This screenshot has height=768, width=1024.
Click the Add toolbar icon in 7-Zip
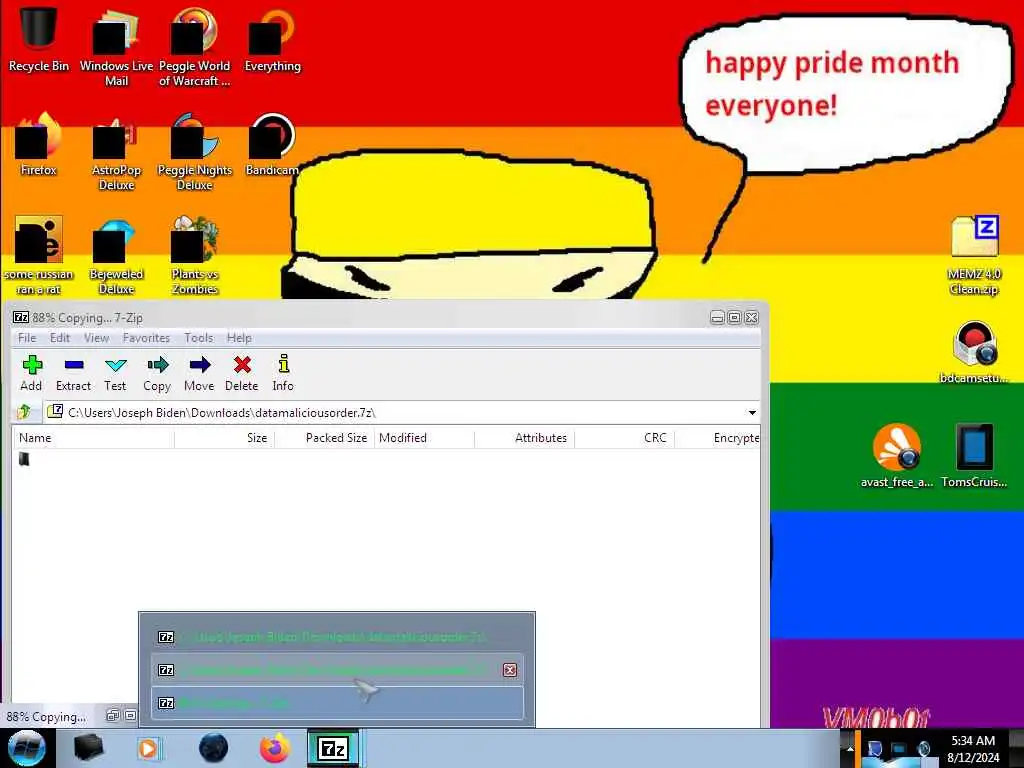coord(31,373)
